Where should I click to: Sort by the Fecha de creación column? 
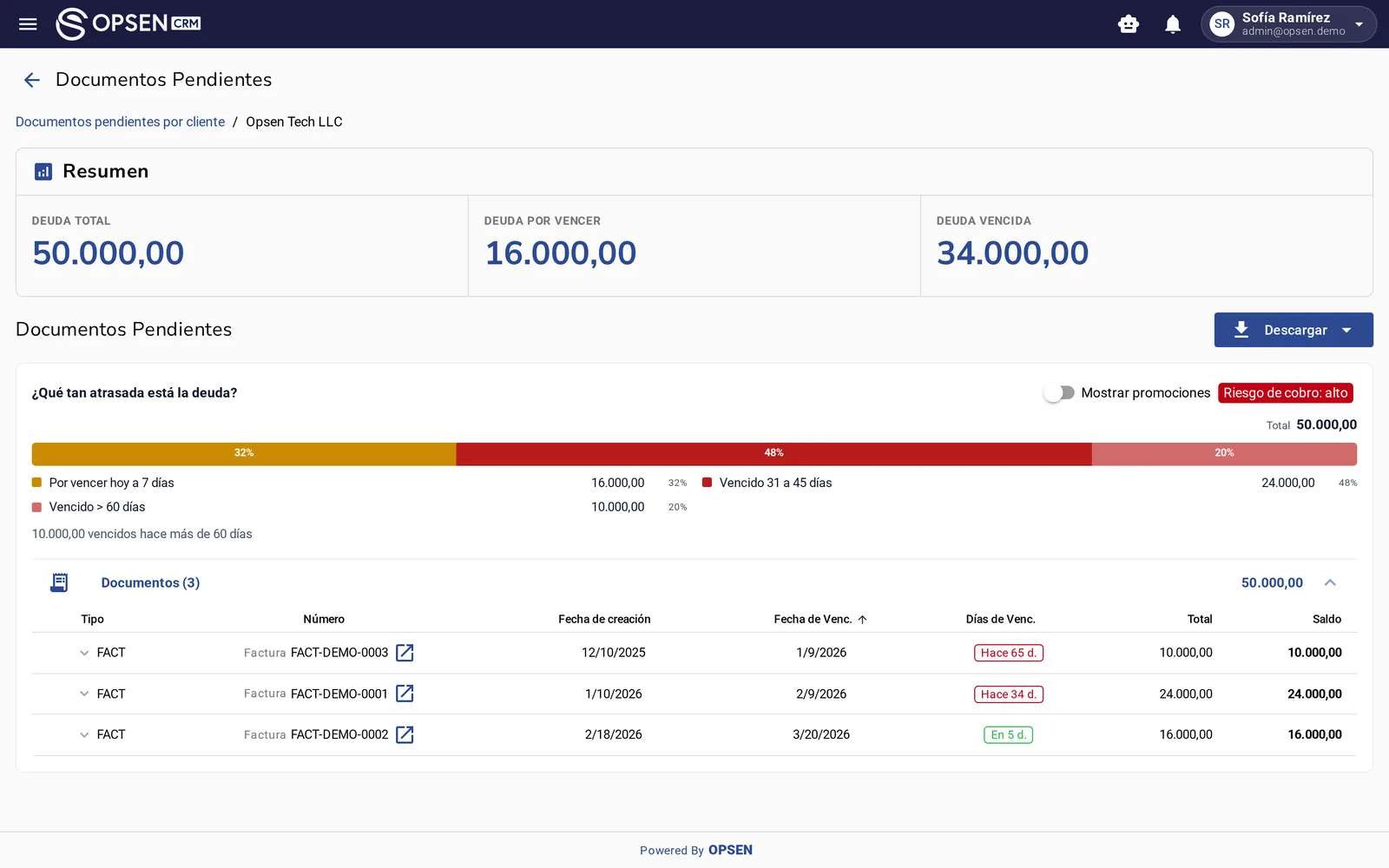[x=604, y=620]
